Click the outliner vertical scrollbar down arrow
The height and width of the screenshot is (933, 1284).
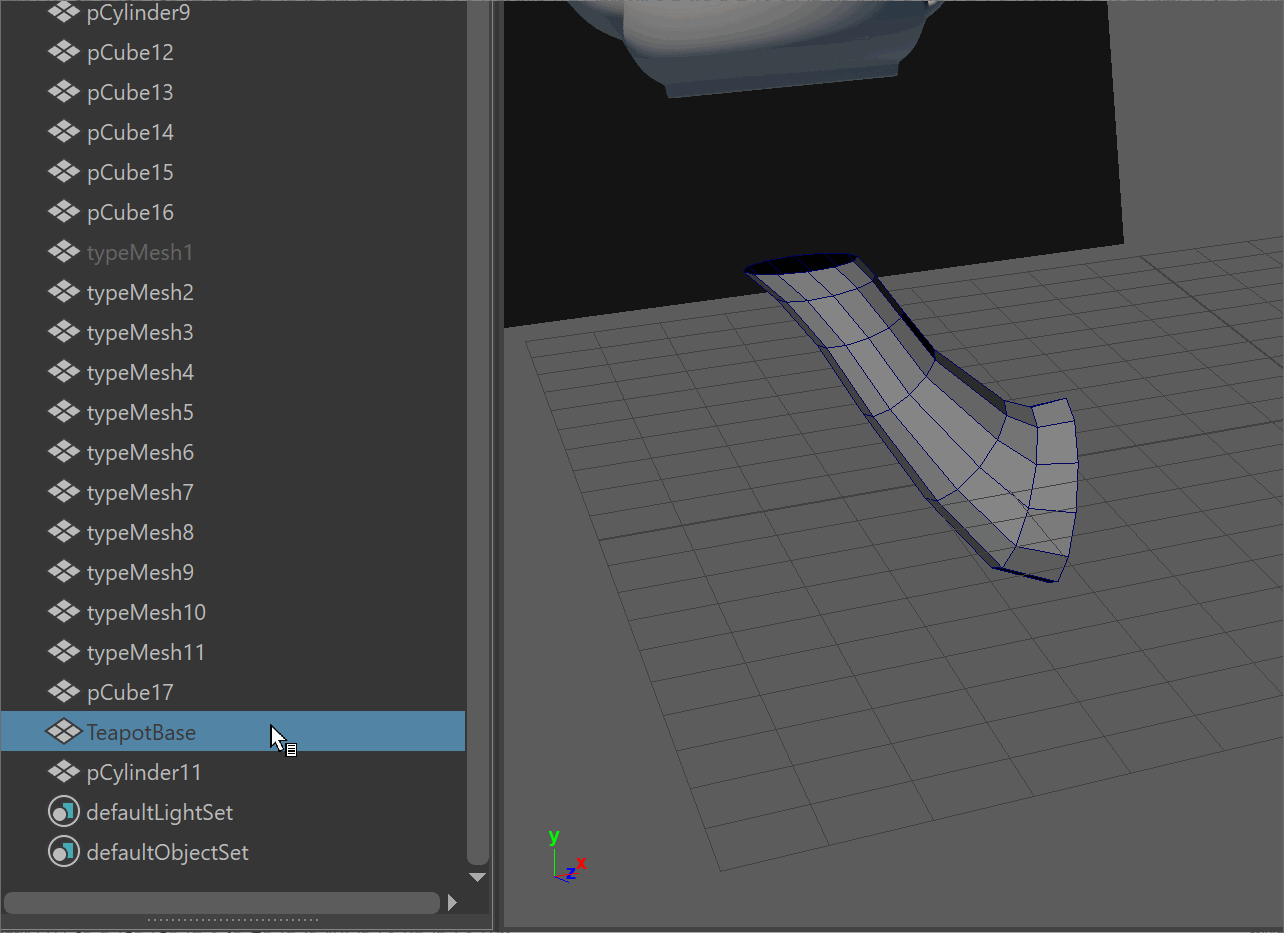pos(478,877)
